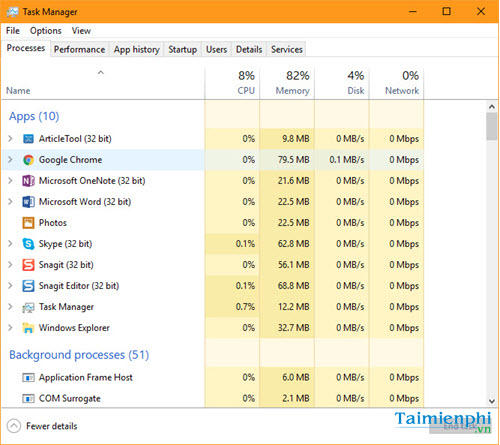Click Chrome's 0.1 MB/s disk value
Image resolution: width=500 pixels, height=445 pixels.
click(347, 160)
